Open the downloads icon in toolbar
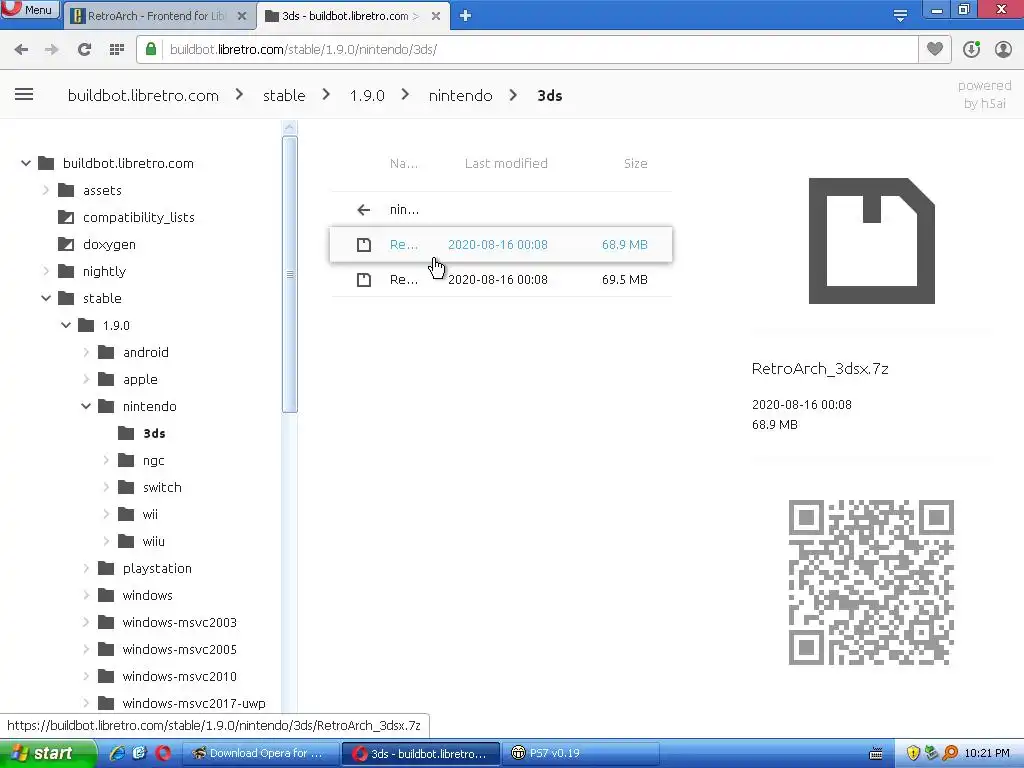 (x=971, y=49)
